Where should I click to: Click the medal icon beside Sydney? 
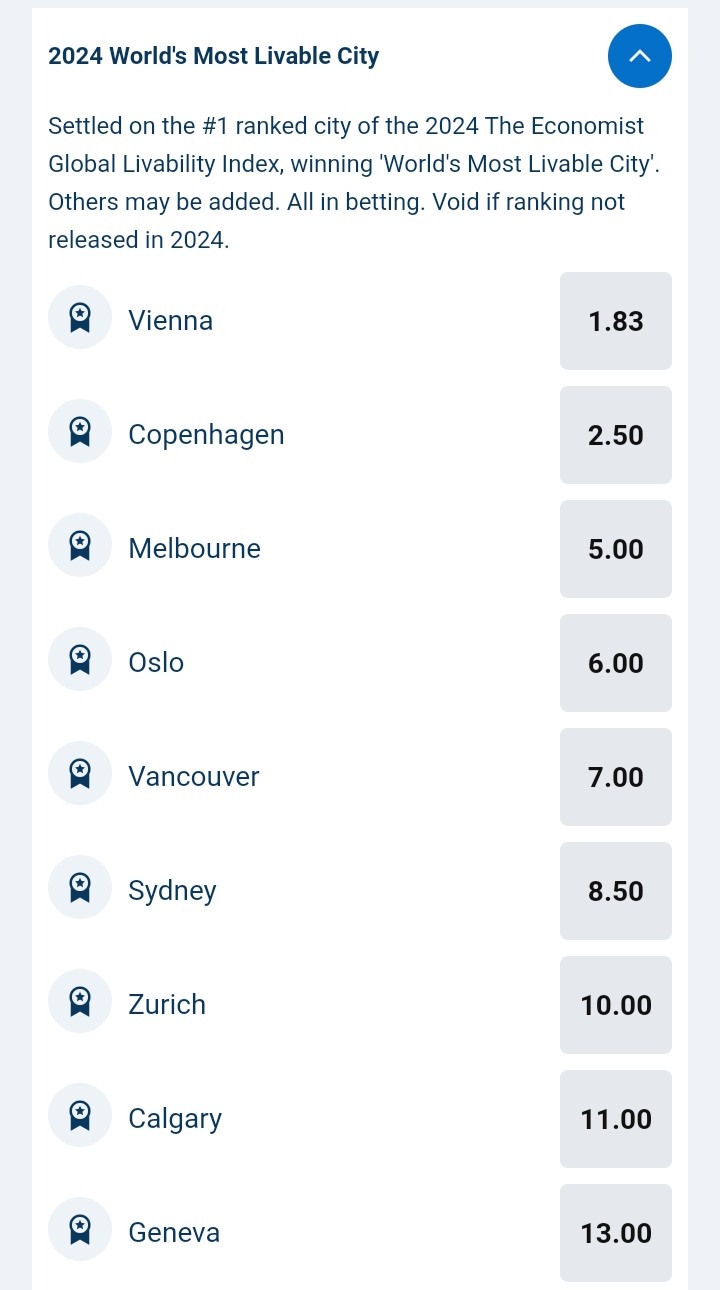[80, 888]
